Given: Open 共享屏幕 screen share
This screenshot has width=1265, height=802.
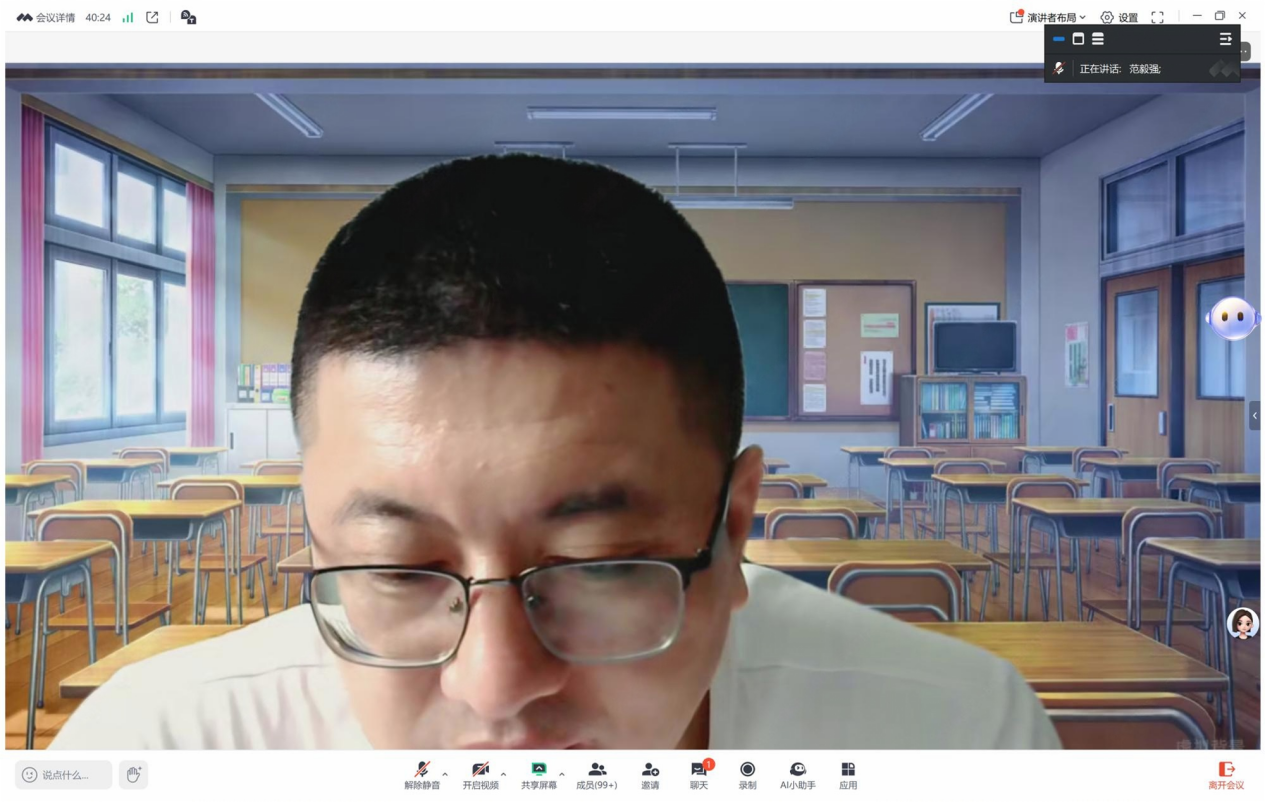Looking at the screenshot, I should [x=538, y=775].
